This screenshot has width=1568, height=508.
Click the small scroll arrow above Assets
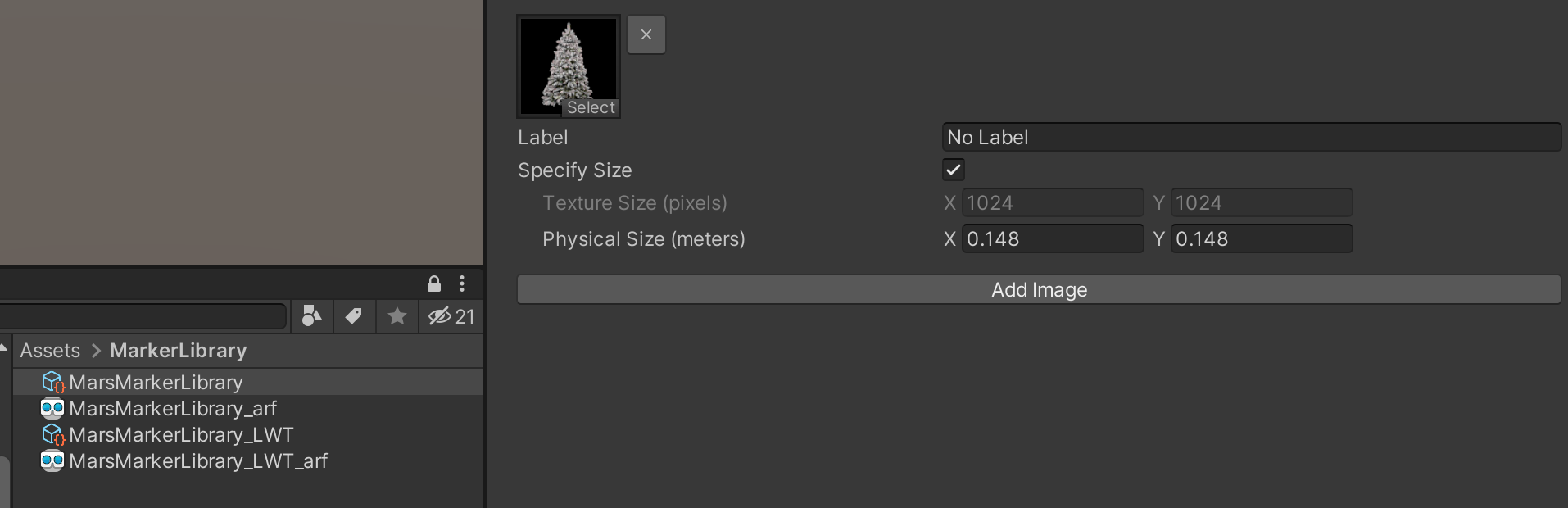pos(4,348)
